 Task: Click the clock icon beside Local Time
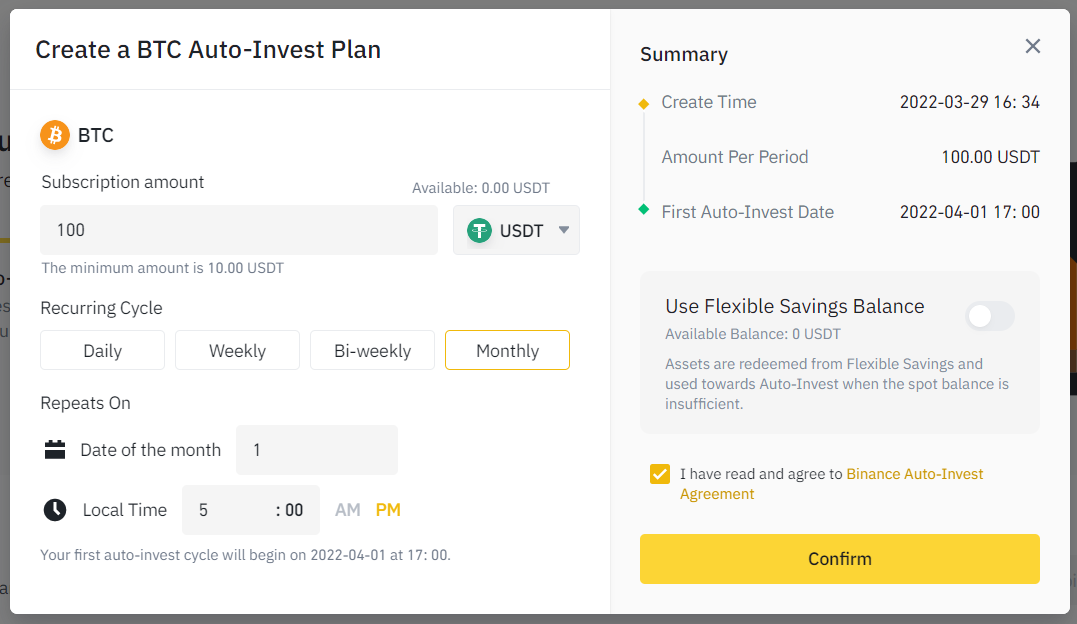55,510
